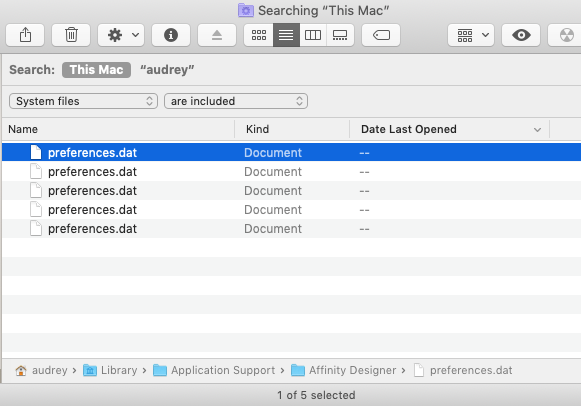The width and height of the screenshot is (581, 406).
Task: Open the Group By dropdown
Action: coord(471,35)
